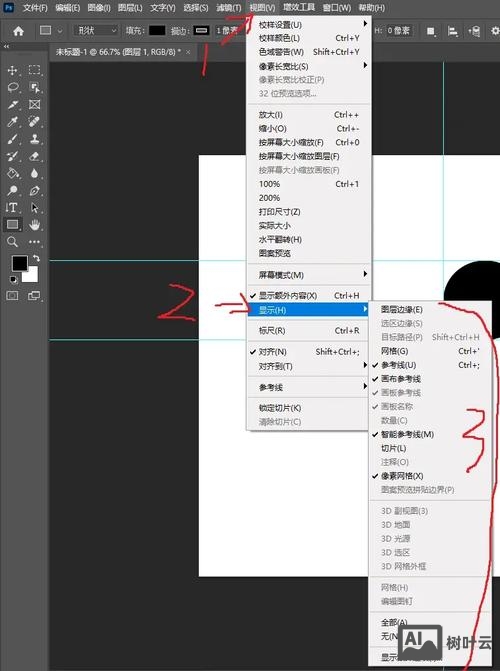Open the 滤镜(T) menu
Screen dimensions: 500x671
pyautogui.click(x=229, y=8)
